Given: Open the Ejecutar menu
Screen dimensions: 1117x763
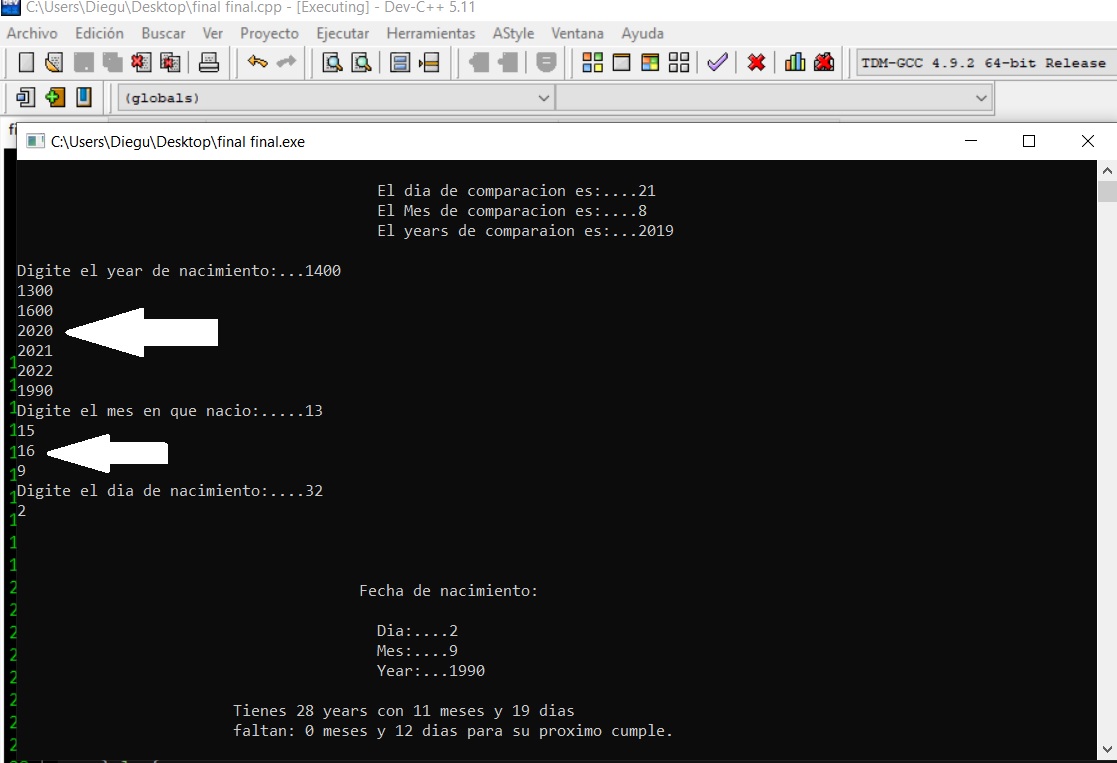Looking at the screenshot, I should point(343,33).
